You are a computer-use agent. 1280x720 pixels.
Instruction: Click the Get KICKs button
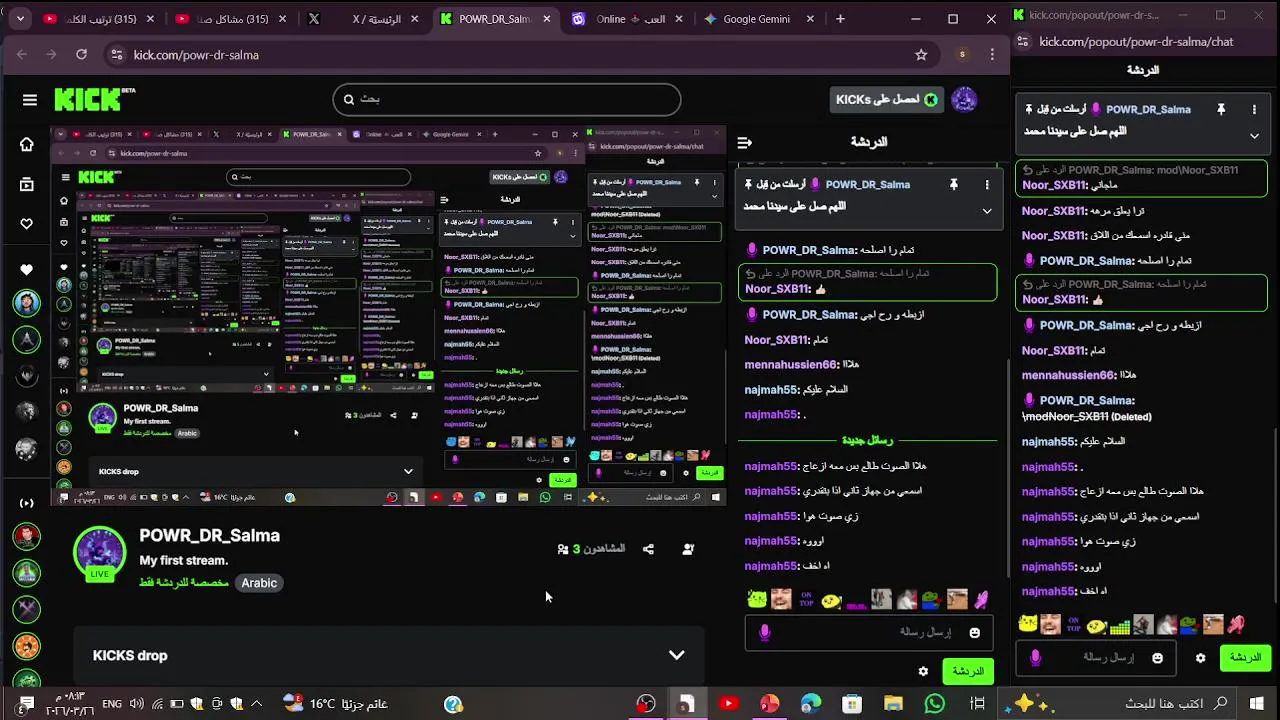888,99
